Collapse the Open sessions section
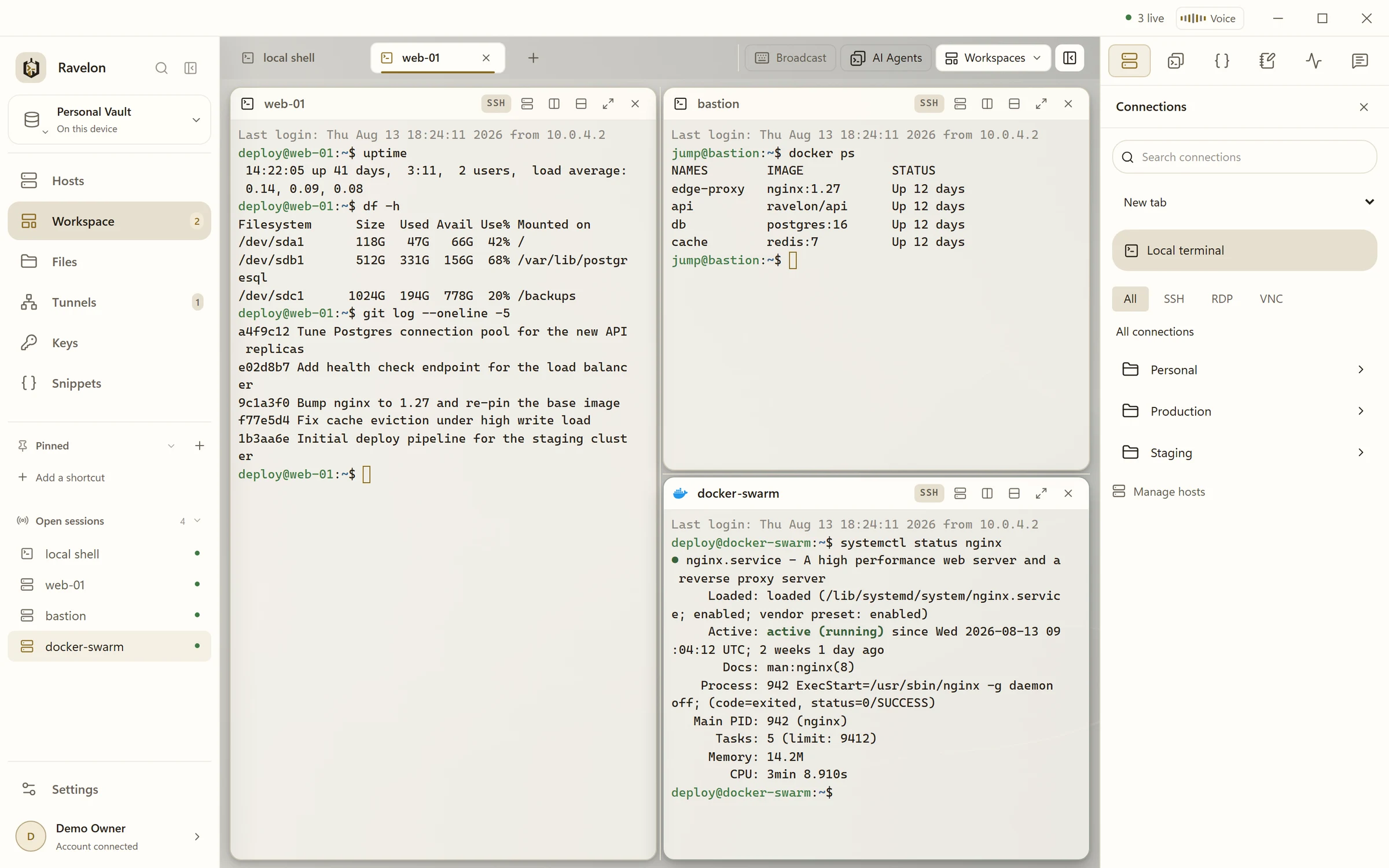The height and width of the screenshot is (868, 1389). (197, 521)
